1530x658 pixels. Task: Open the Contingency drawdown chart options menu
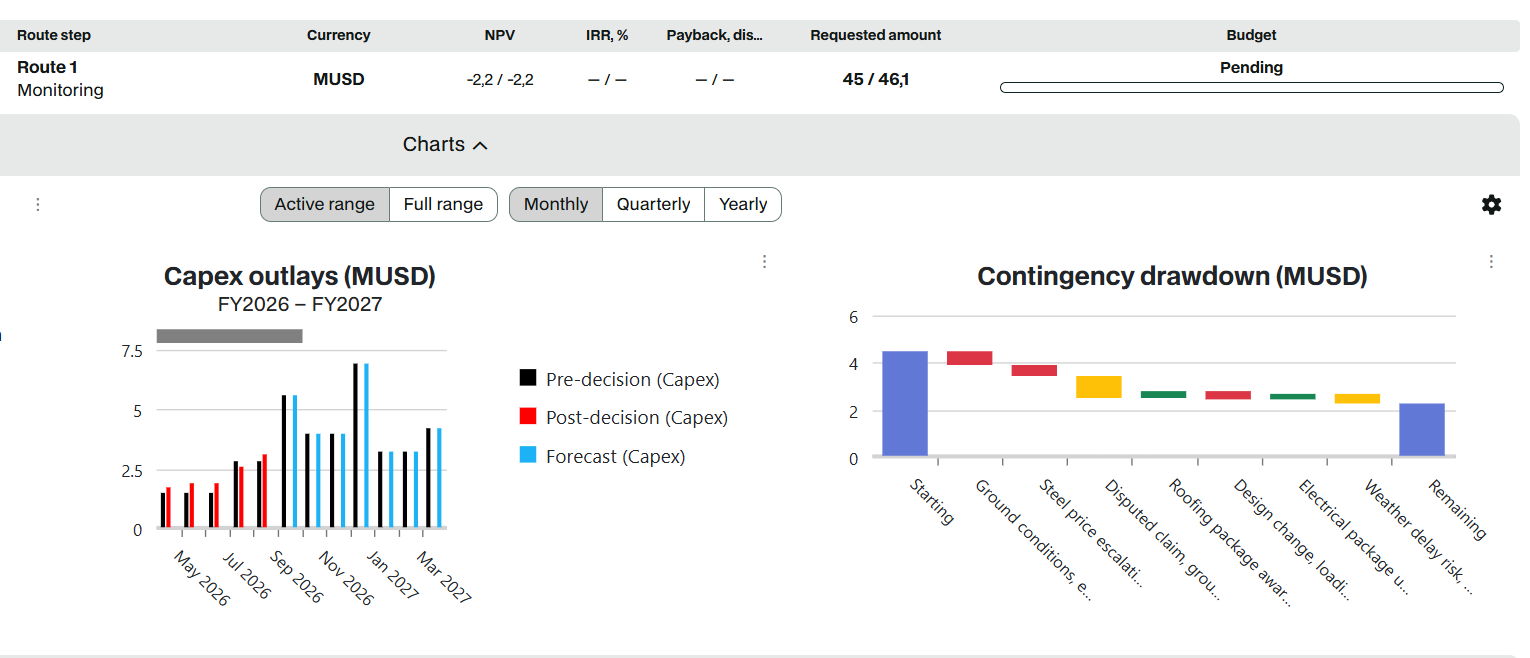[1491, 261]
